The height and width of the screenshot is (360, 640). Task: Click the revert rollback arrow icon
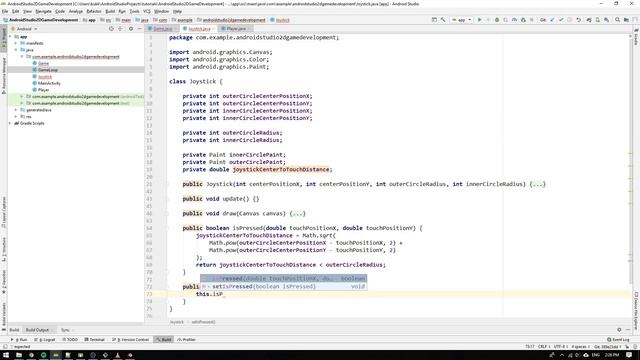click(x=578, y=20)
